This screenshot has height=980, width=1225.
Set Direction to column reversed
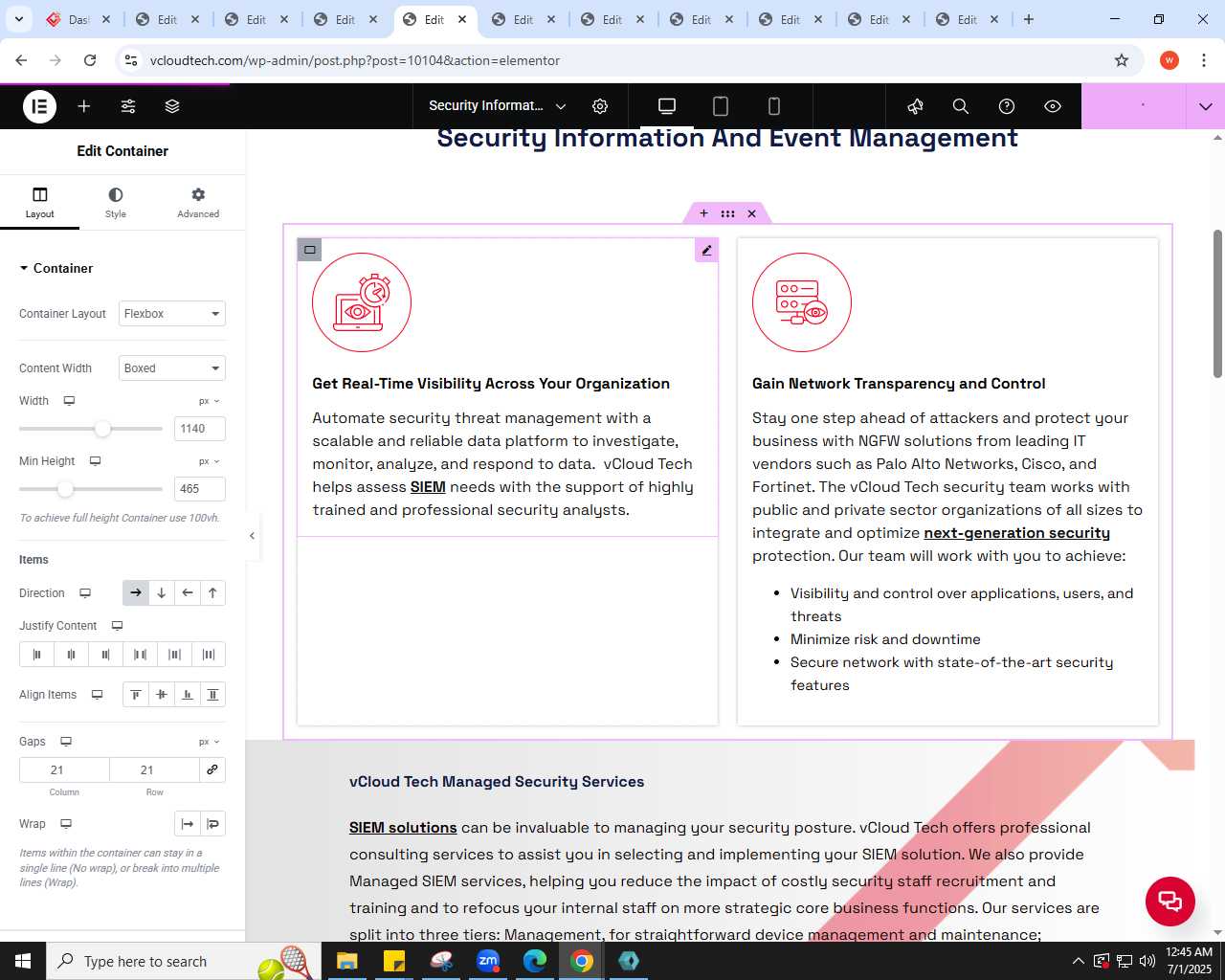pos(212,593)
